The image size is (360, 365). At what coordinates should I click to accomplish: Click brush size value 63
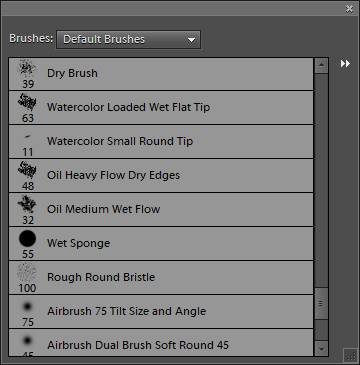28,119
